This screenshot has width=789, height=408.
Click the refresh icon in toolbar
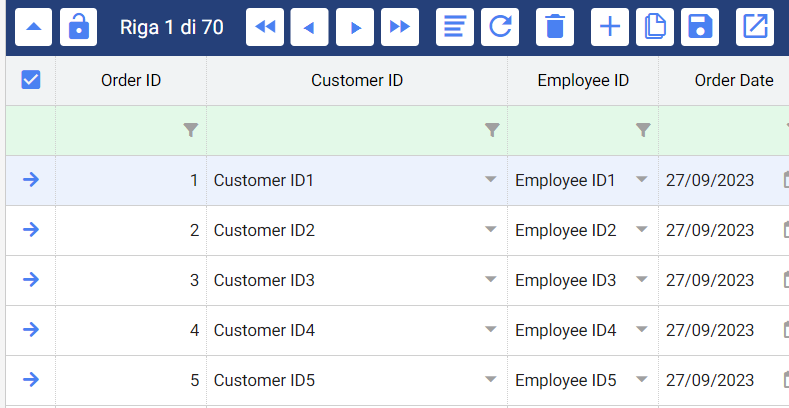500,27
